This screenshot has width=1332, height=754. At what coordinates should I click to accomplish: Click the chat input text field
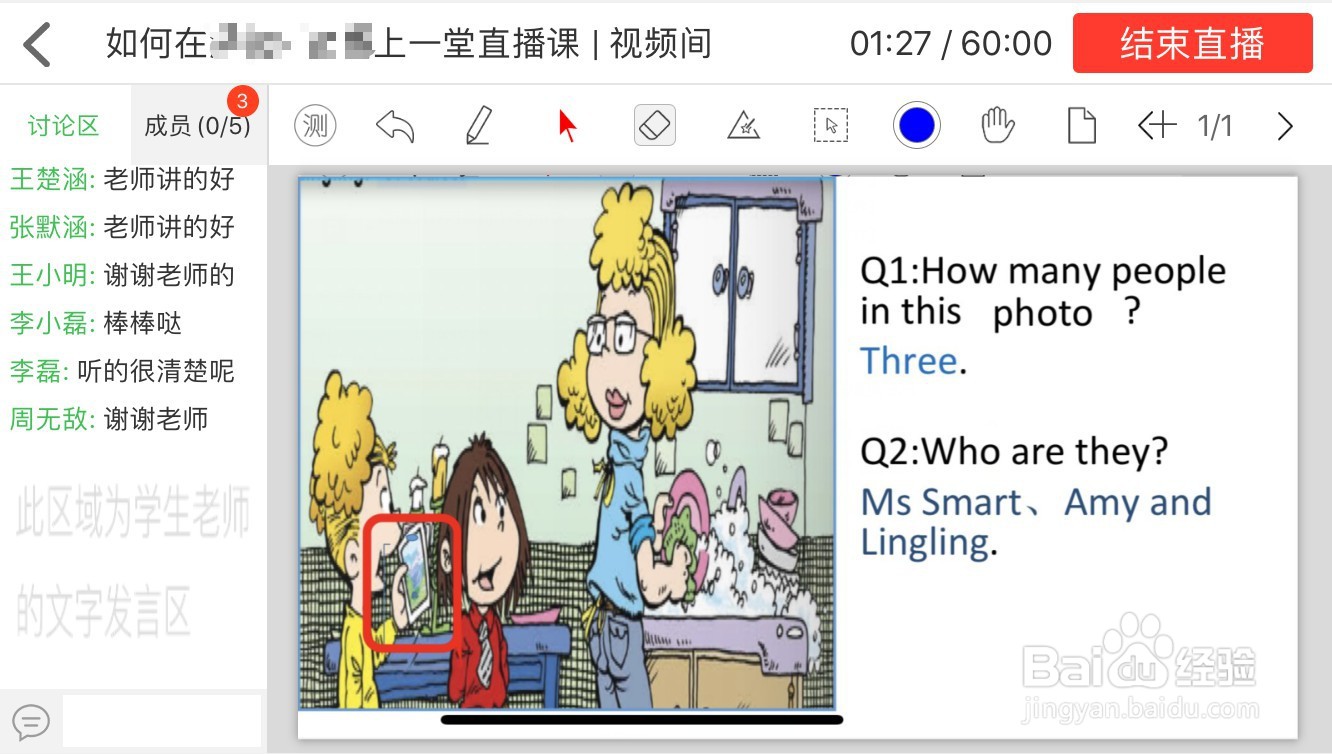click(x=161, y=720)
